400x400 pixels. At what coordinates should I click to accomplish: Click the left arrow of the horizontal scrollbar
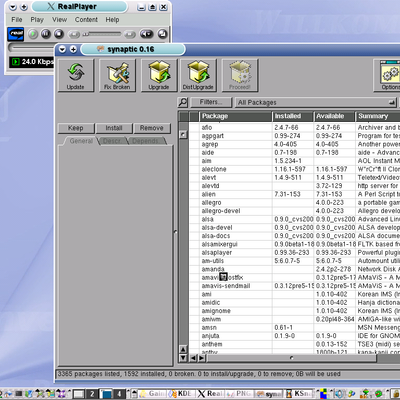click(x=194, y=358)
